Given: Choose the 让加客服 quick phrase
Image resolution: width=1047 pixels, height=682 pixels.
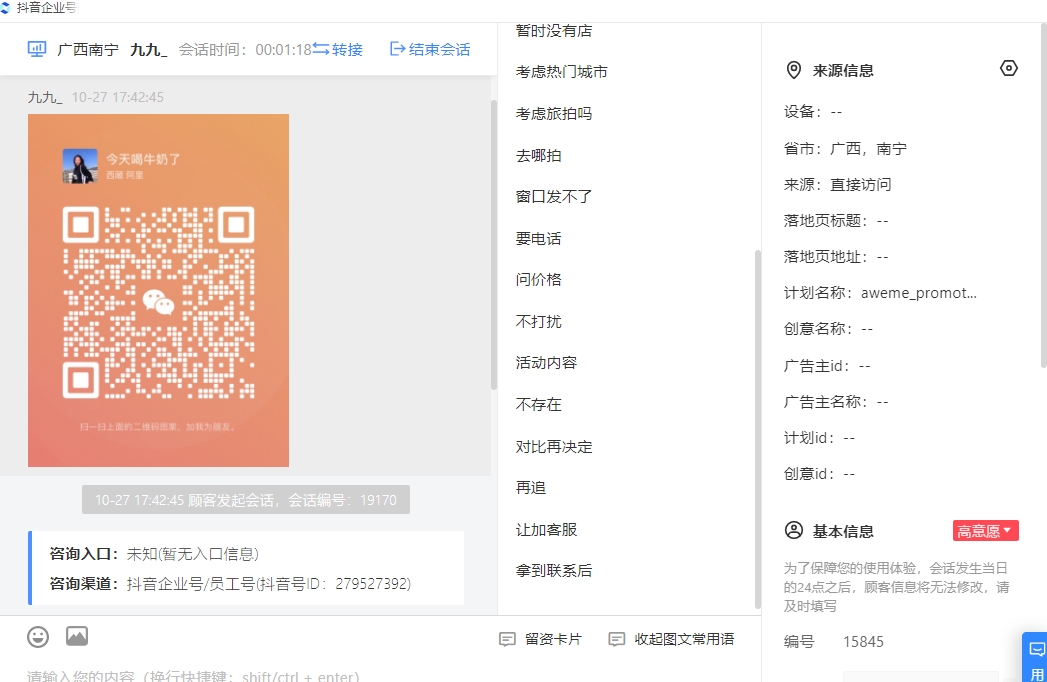Looking at the screenshot, I should point(546,530).
